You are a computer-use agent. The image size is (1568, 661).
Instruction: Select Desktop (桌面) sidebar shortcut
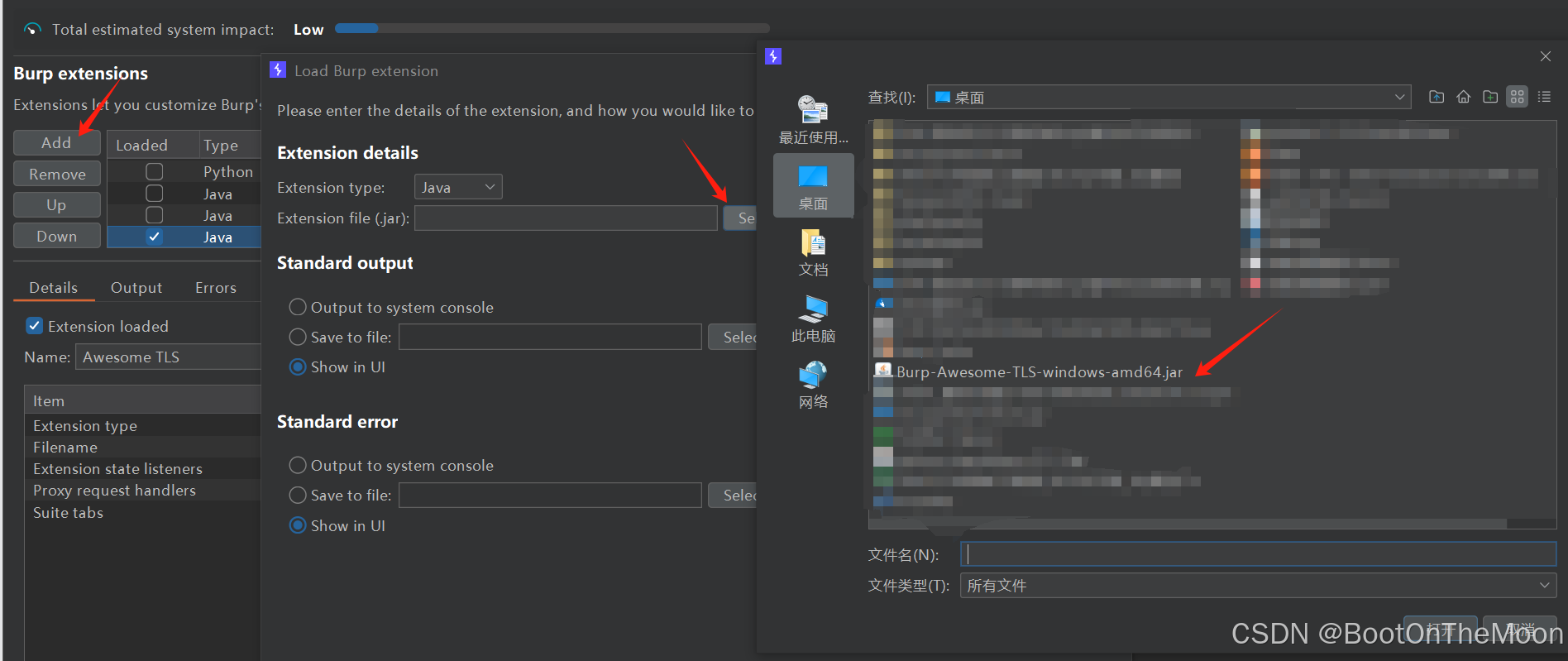(x=814, y=186)
